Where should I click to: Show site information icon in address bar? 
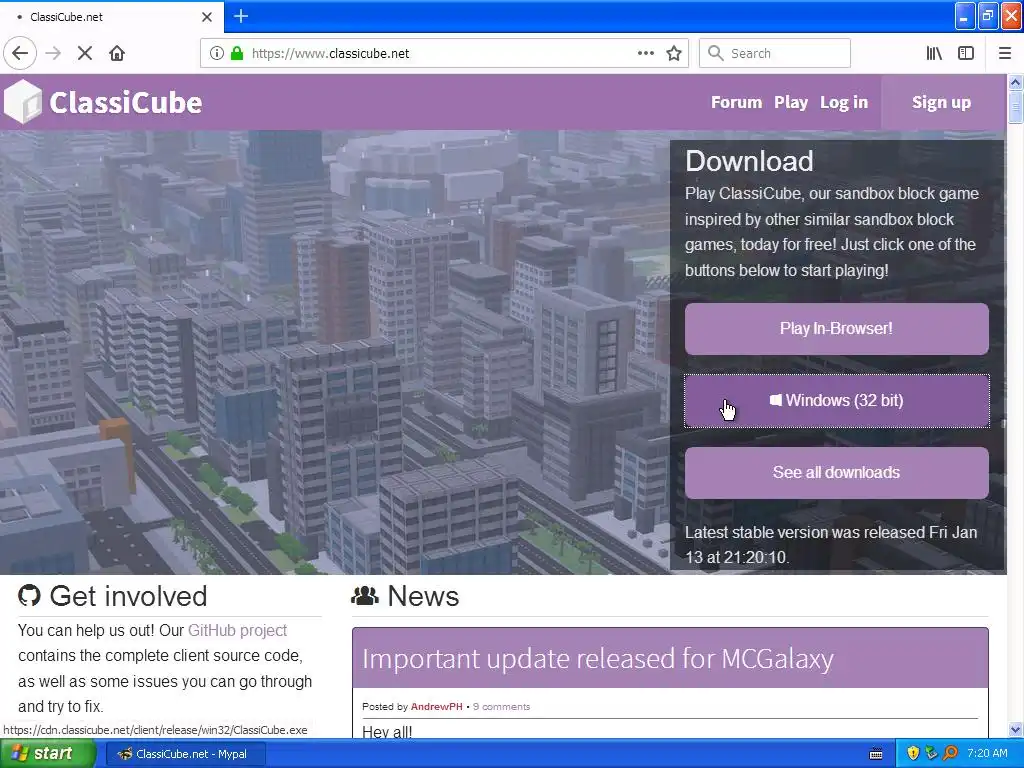(x=217, y=54)
